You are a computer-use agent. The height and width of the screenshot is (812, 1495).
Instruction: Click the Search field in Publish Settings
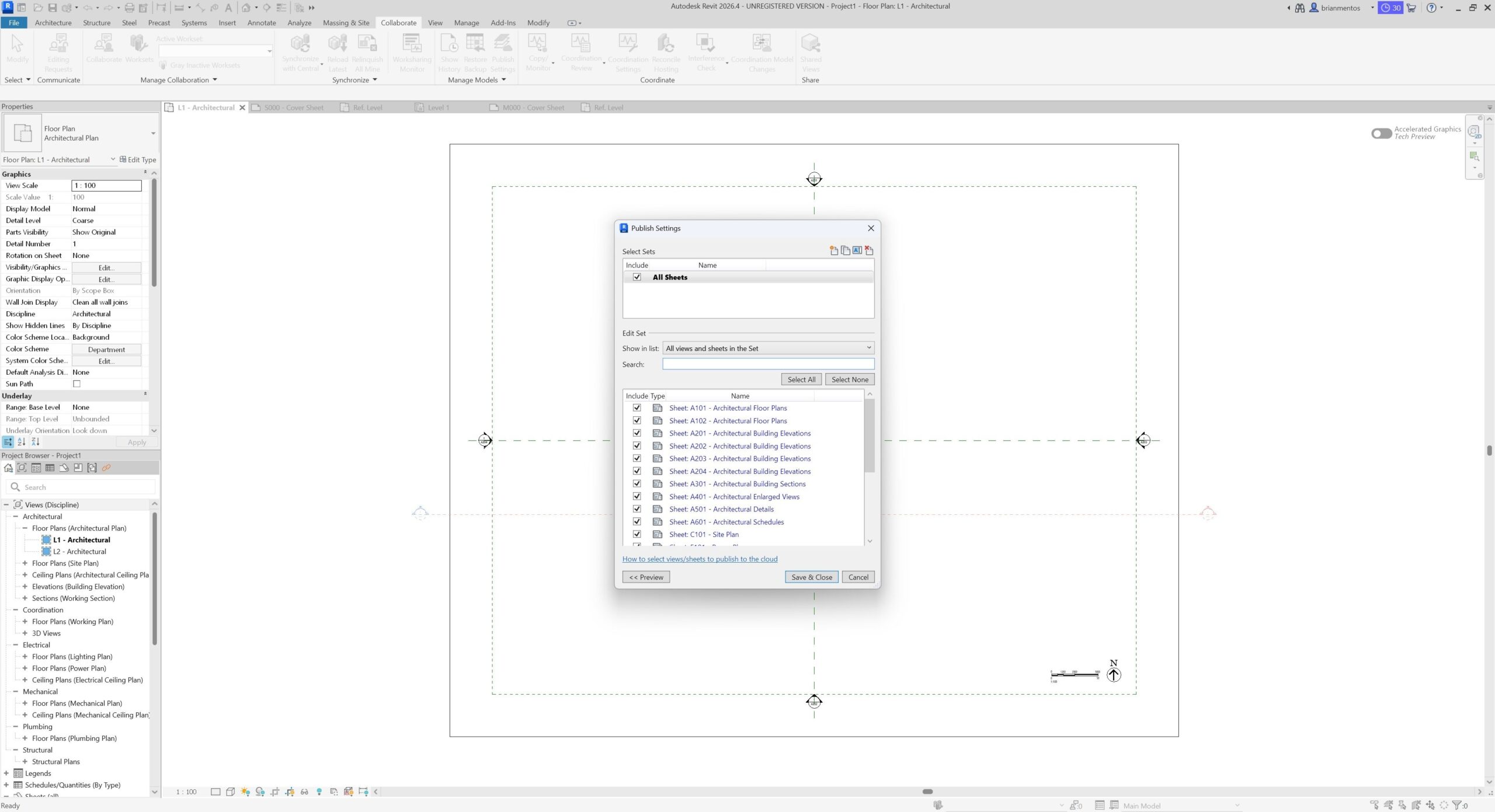pos(769,364)
